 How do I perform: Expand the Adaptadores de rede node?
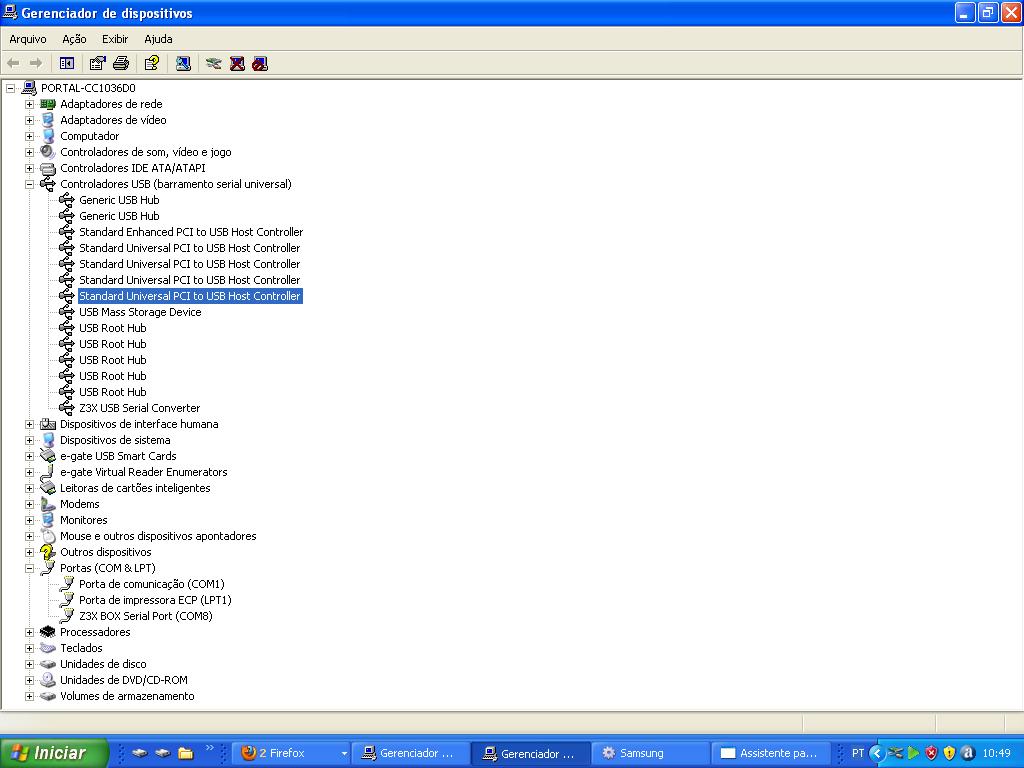click(x=29, y=104)
